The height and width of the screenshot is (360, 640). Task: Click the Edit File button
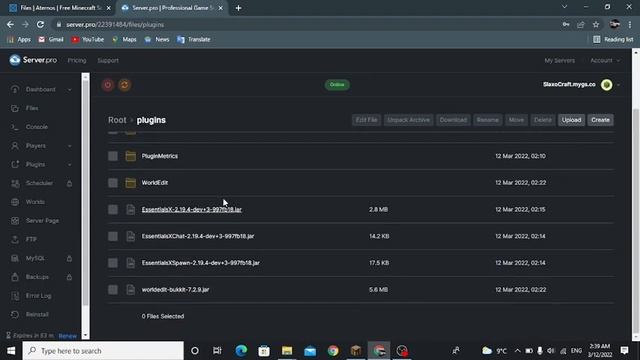366,120
